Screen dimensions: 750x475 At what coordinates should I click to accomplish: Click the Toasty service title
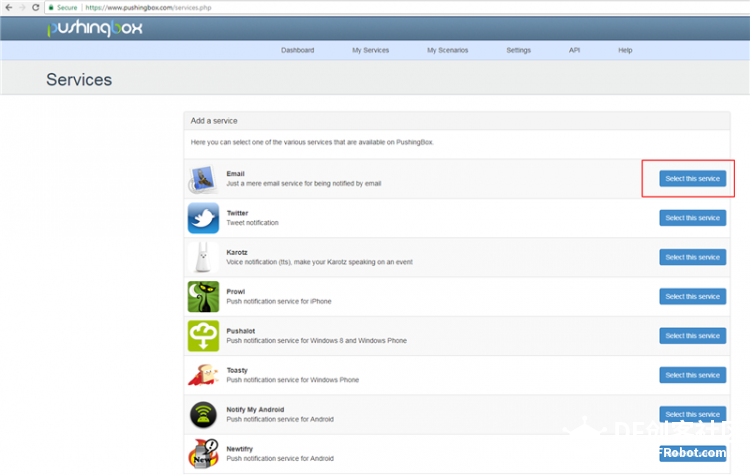(x=237, y=370)
